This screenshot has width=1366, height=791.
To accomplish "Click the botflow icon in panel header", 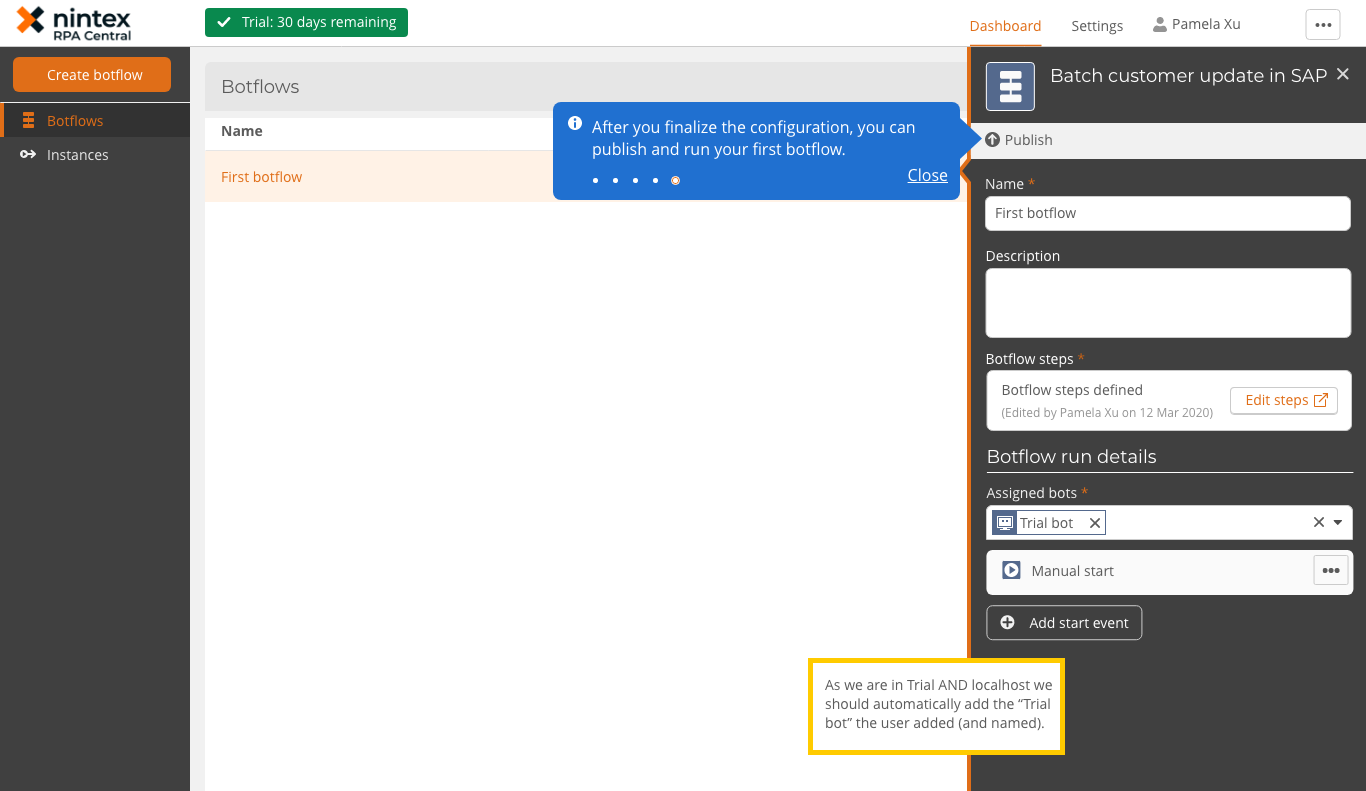I will tap(1010, 87).
